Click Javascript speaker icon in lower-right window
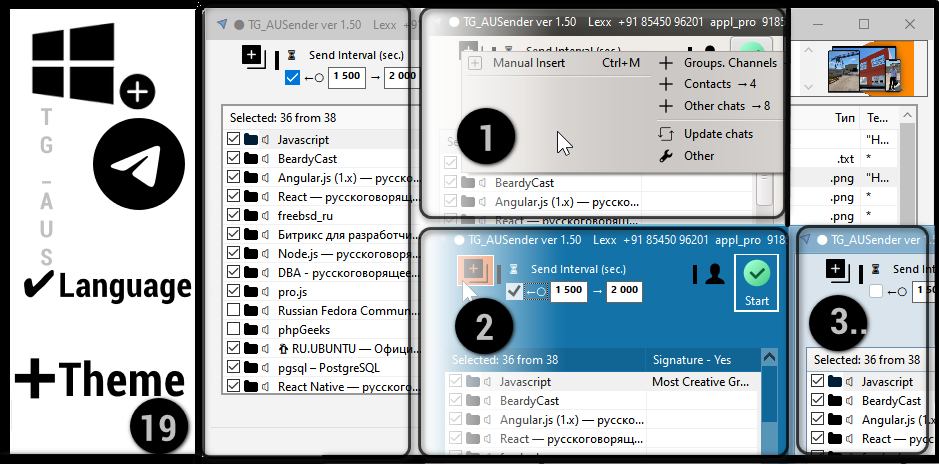939x464 pixels. (x=850, y=382)
